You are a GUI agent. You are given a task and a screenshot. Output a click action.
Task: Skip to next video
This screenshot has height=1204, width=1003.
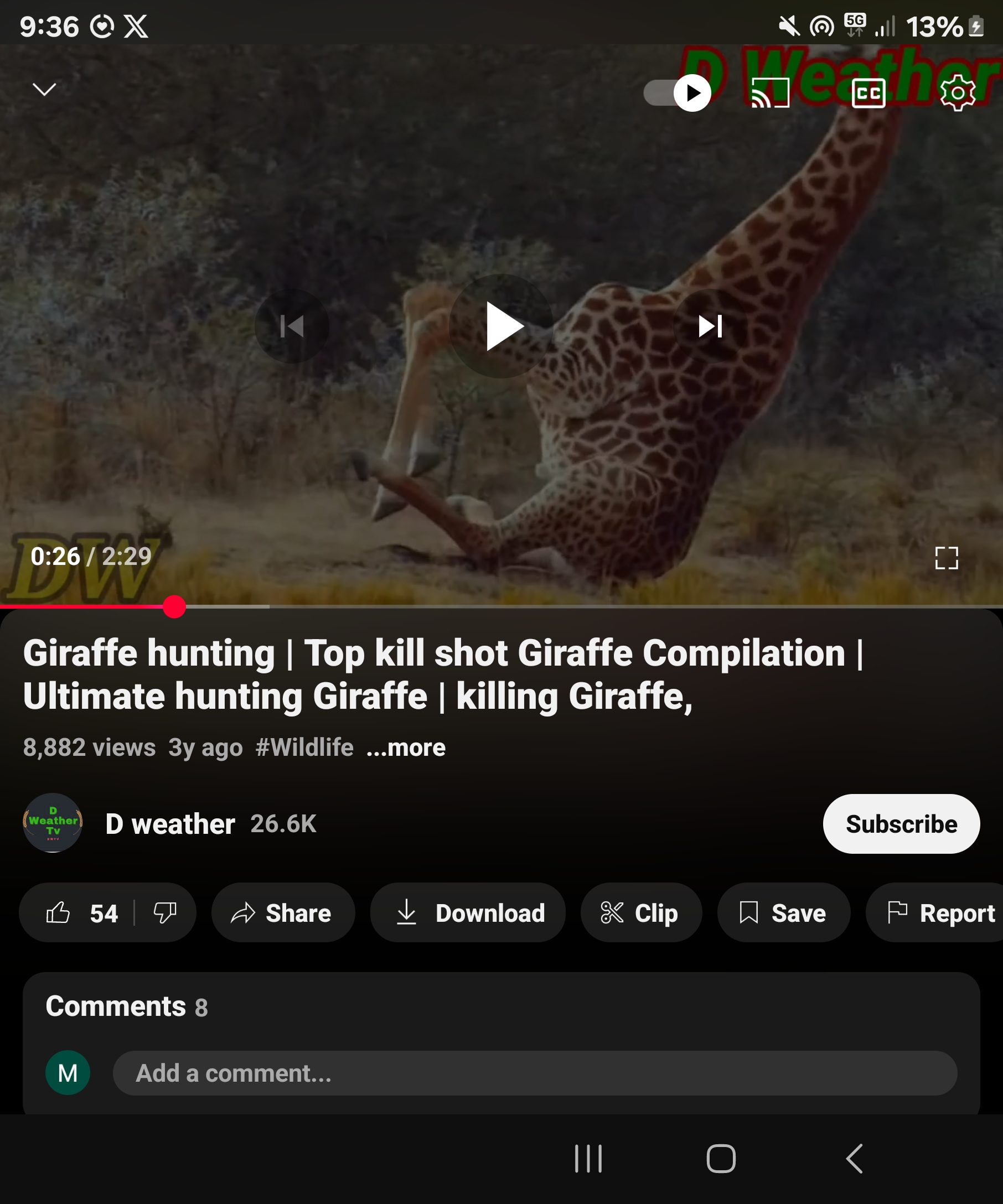[710, 326]
